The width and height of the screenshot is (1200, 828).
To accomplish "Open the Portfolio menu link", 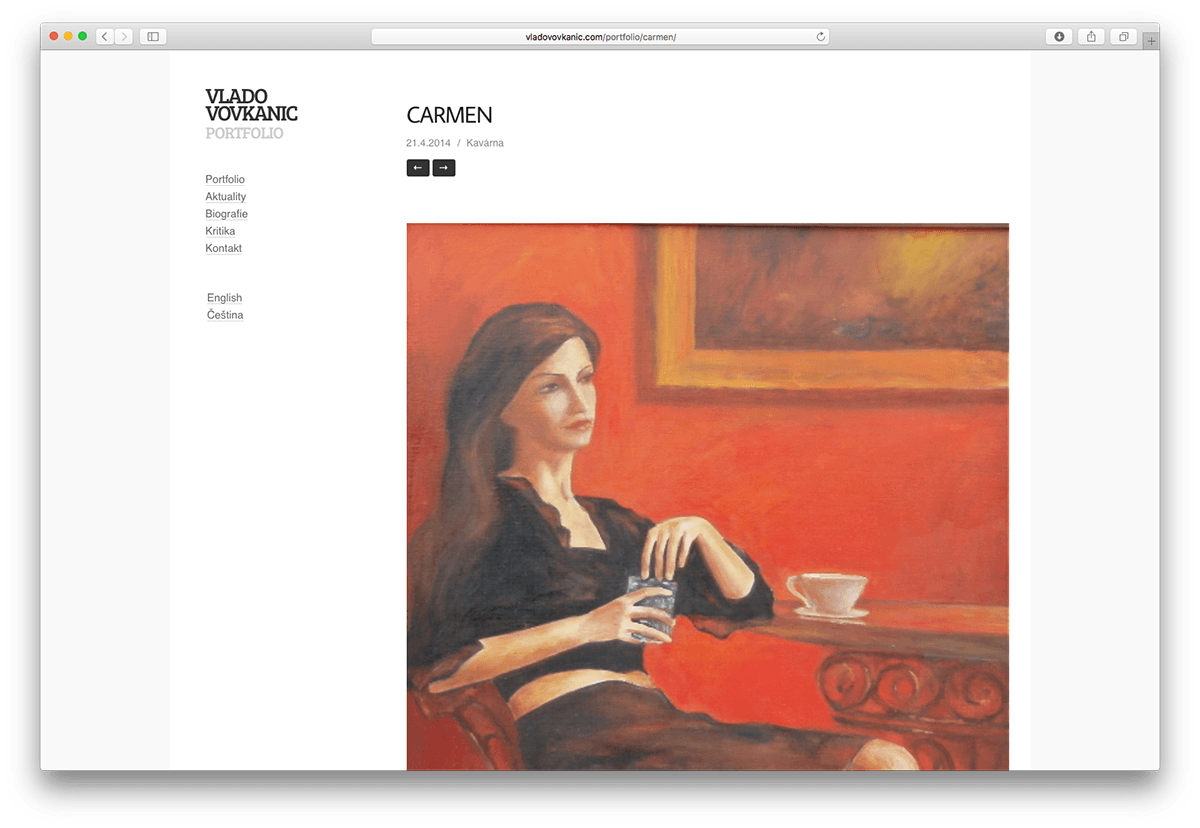I will [x=225, y=180].
